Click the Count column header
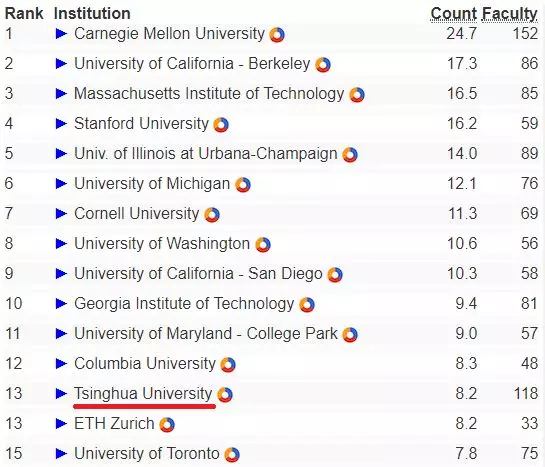Viewport: 545px width, 467px height. point(454,14)
